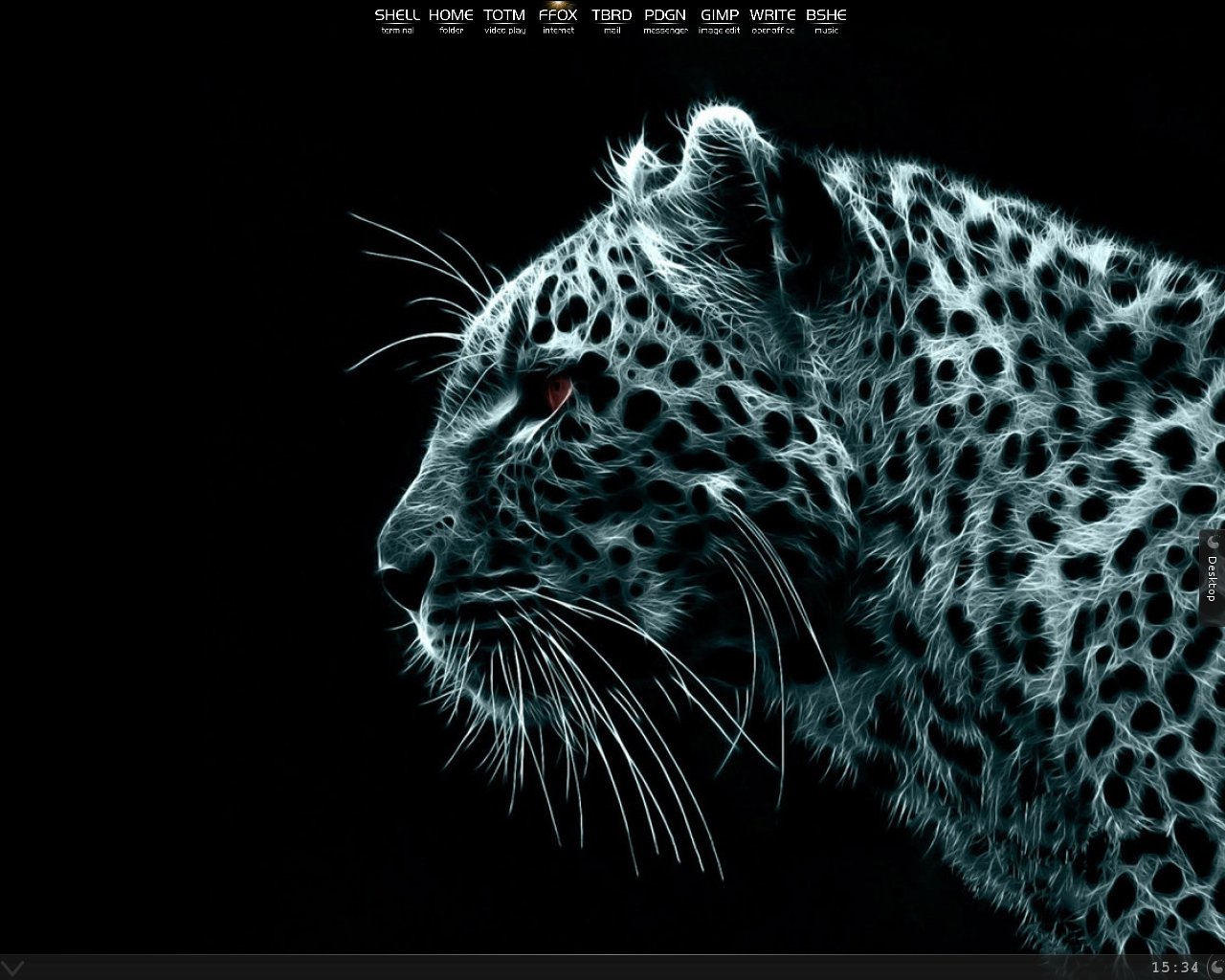Open the Desktop side panel tab

coord(1212,577)
